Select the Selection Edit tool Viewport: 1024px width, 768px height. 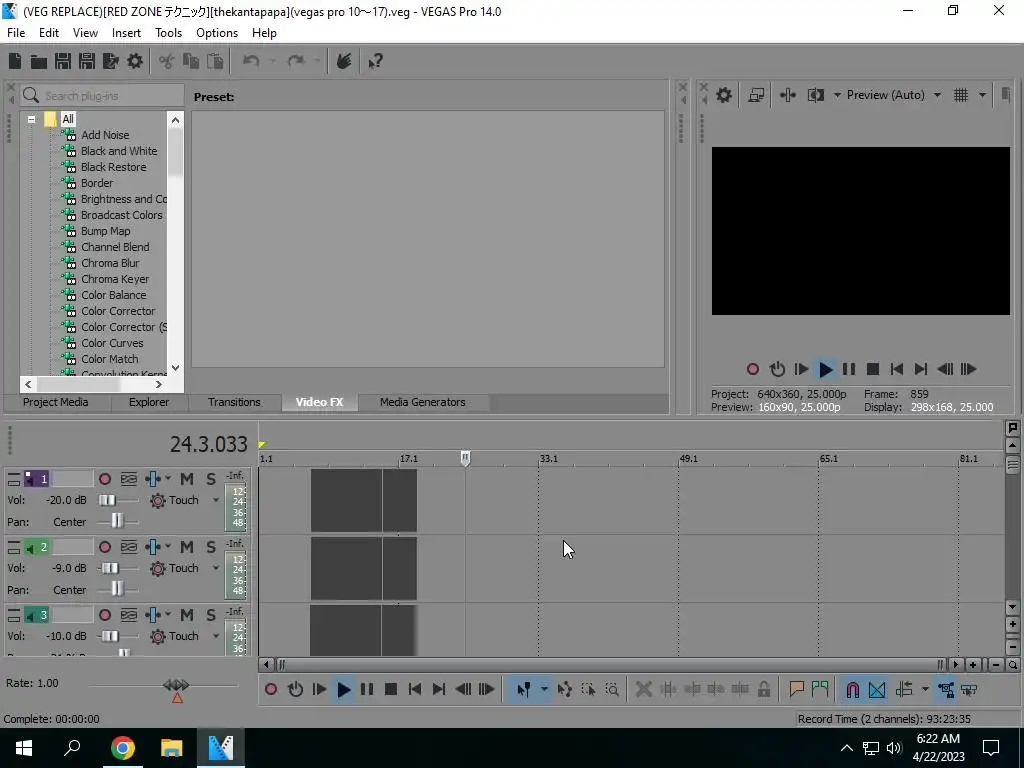click(588, 689)
